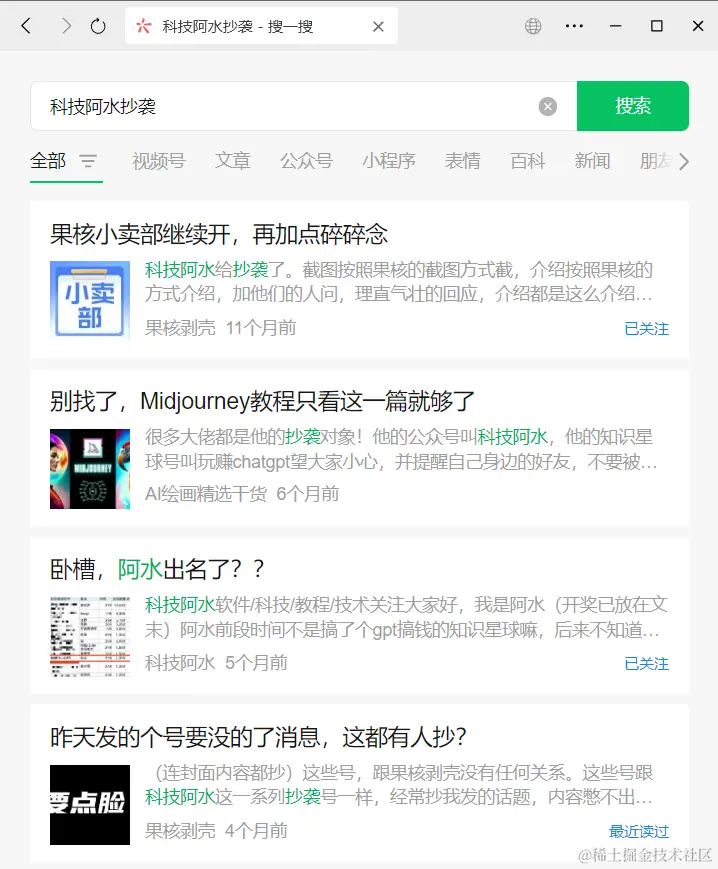The image size is (718, 869).
Task: Show more tabs with the right chevron
Action: click(685, 161)
